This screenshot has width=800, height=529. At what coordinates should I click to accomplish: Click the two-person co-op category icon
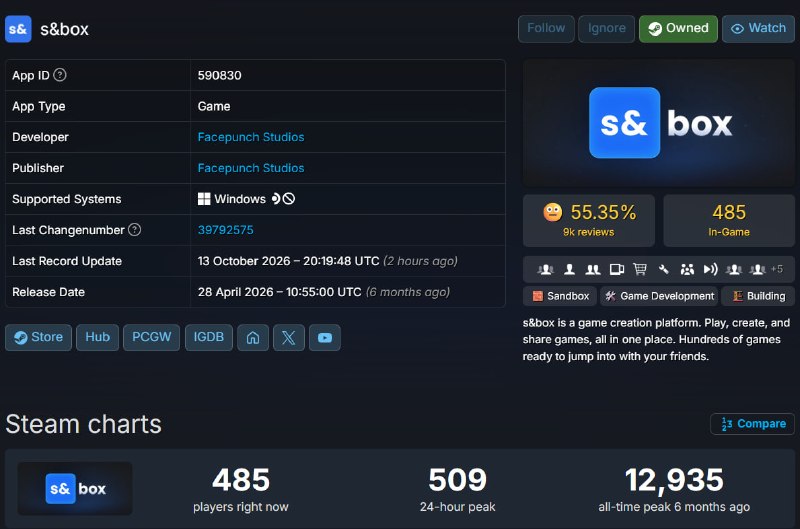(593, 269)
